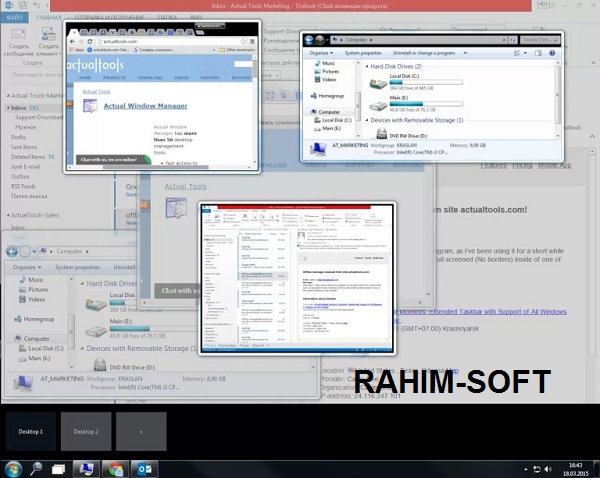Toggle preview pane icon in Explorer thumbnail
Screen dimensions: 600x478
[x=538, y=53]
